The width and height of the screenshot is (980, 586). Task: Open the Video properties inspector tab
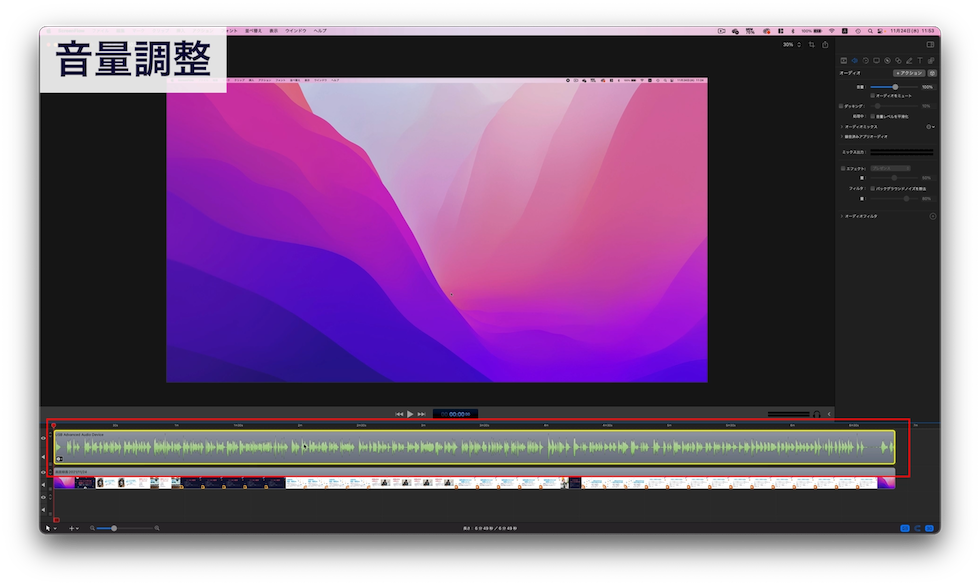tap(843, 60)
